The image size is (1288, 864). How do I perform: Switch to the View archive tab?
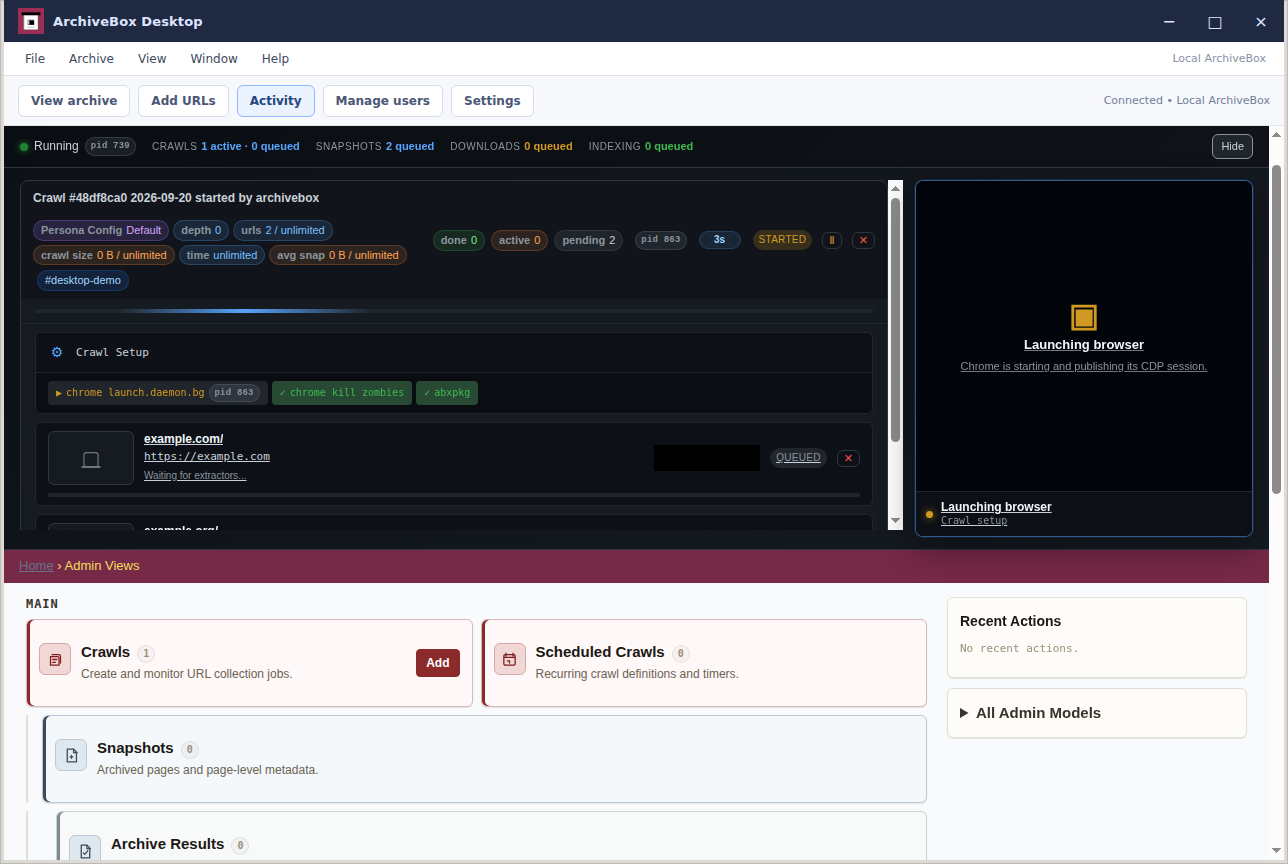click(x=74, y=101)
